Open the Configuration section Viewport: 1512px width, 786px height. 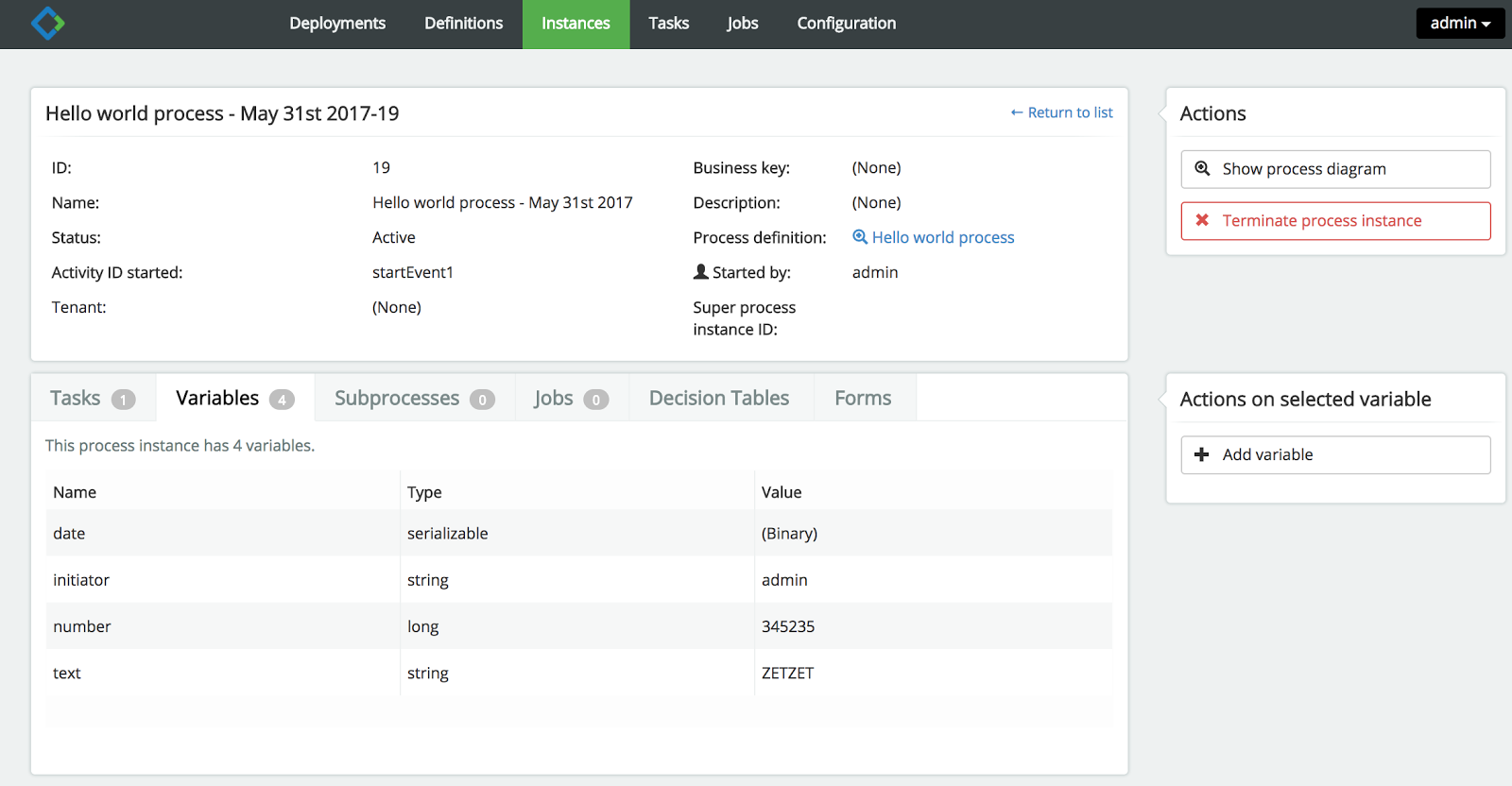coord(846,24)
